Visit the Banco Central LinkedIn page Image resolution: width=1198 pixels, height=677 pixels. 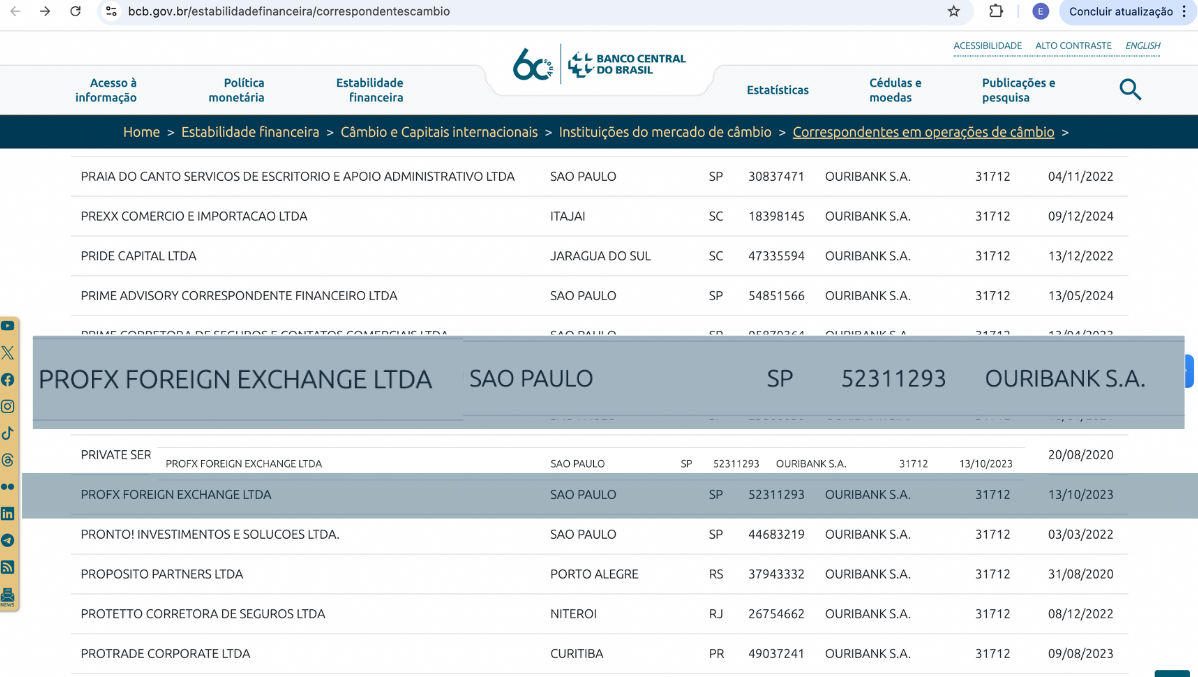point(8,513)
